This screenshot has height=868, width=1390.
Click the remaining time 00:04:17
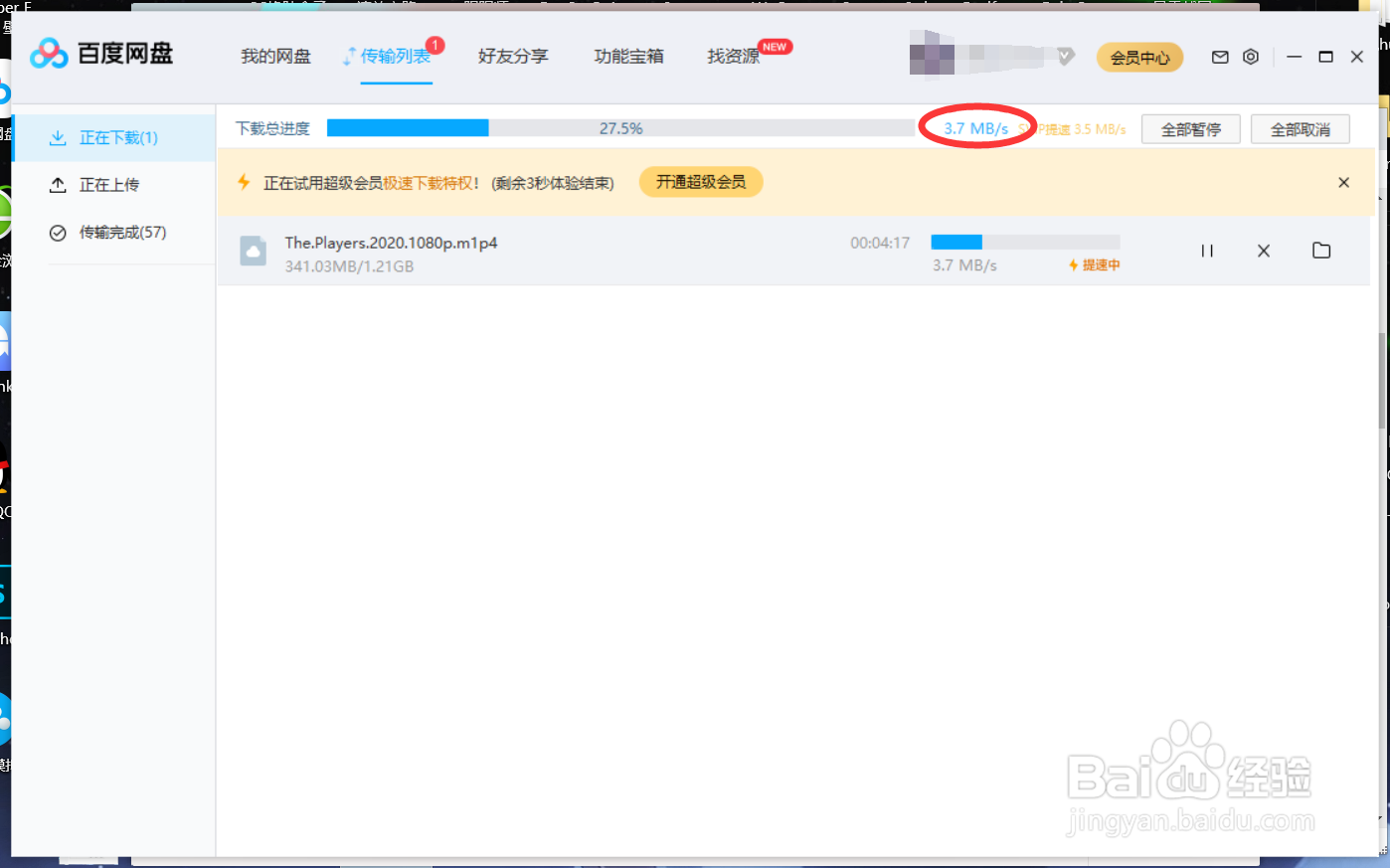point(880,243)
